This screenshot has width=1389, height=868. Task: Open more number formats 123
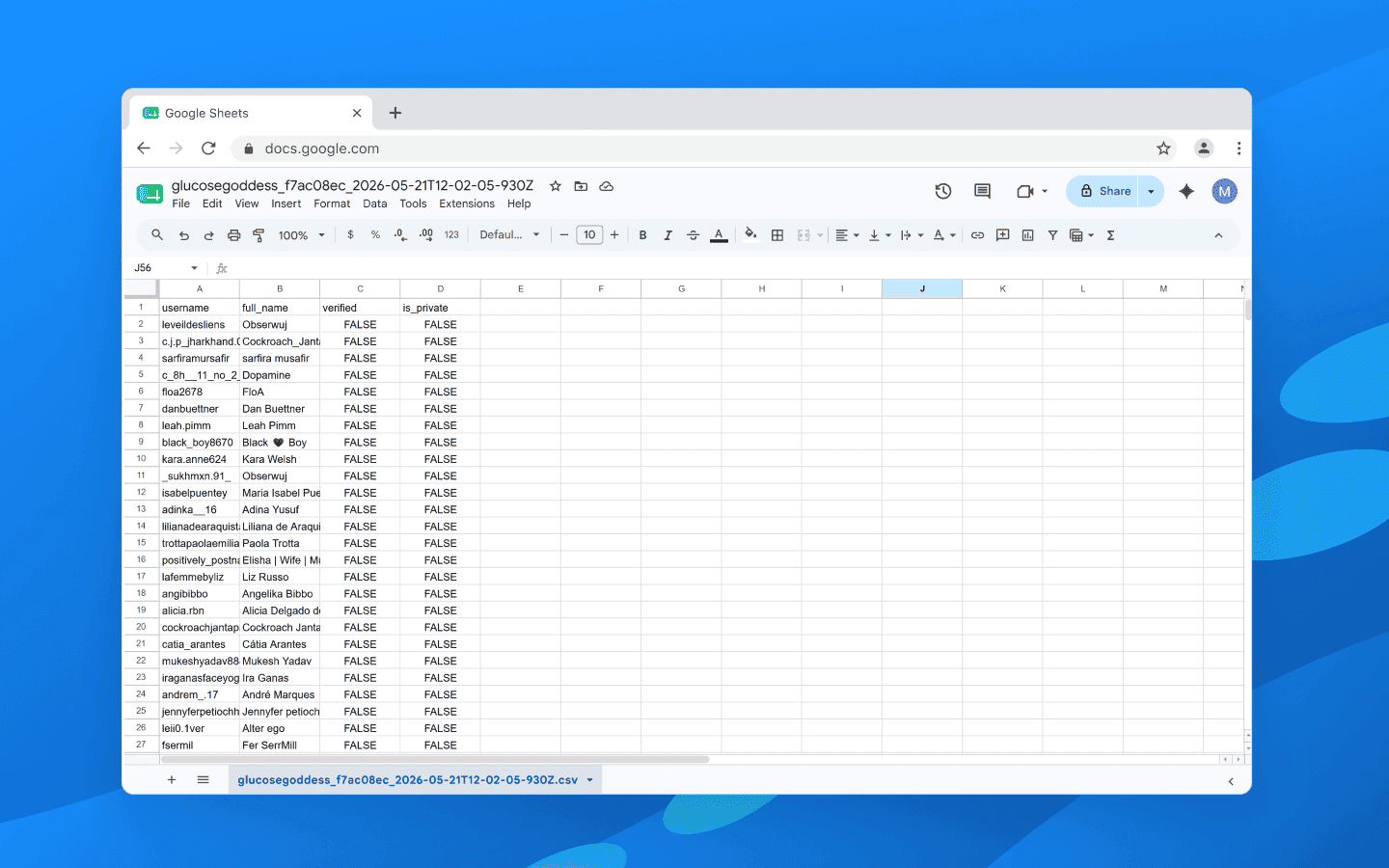pyautogui.click(x=451, y=235)
